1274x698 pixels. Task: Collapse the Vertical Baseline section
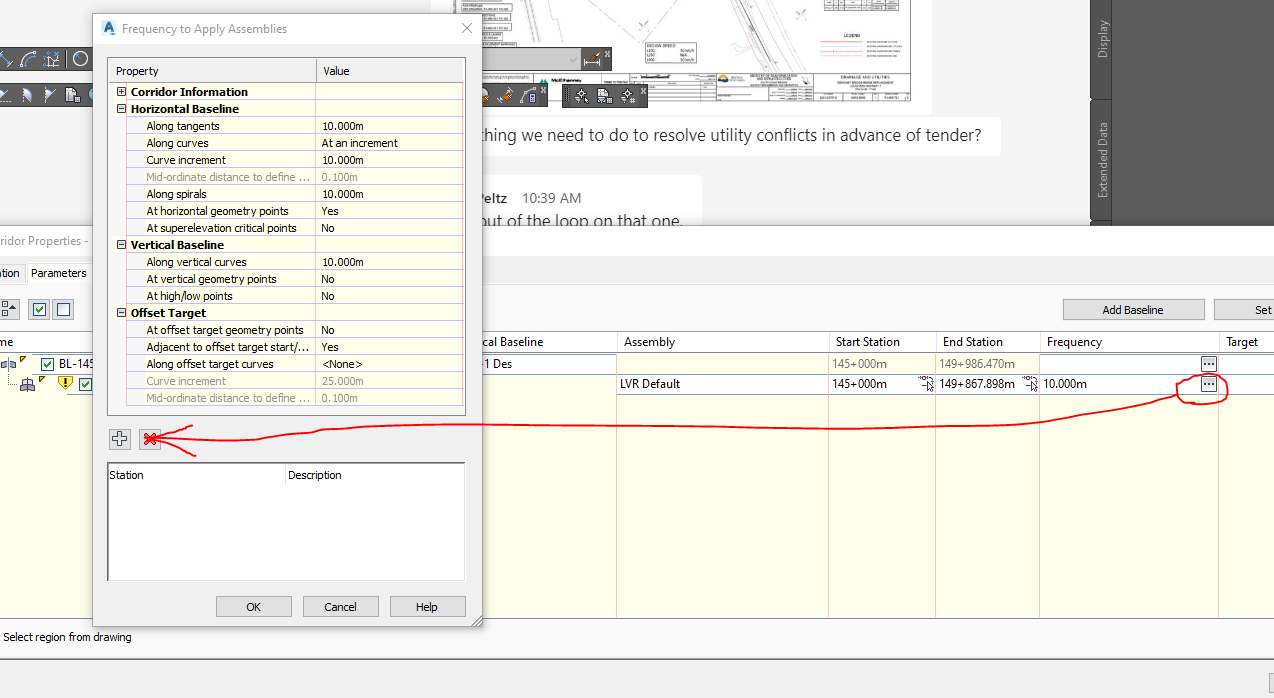120,244
